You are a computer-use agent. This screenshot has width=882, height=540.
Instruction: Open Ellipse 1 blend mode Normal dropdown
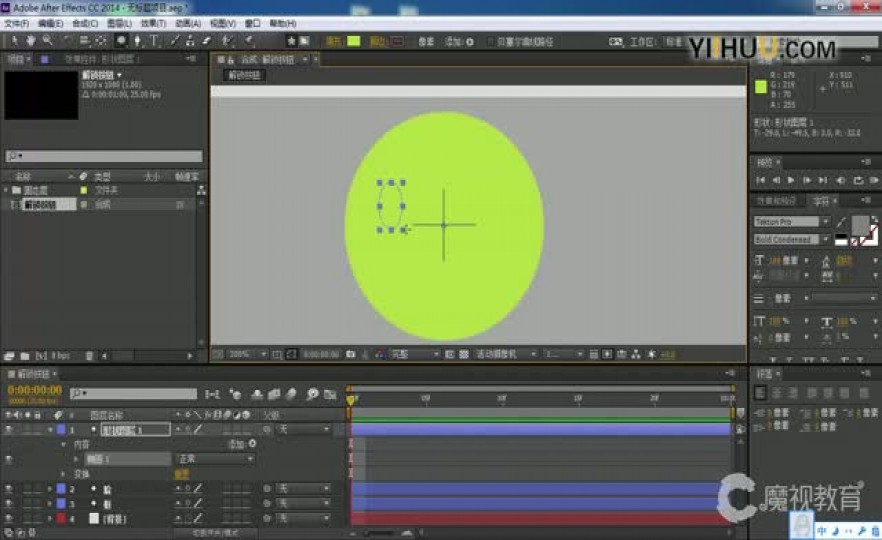[x=215, y=459]
